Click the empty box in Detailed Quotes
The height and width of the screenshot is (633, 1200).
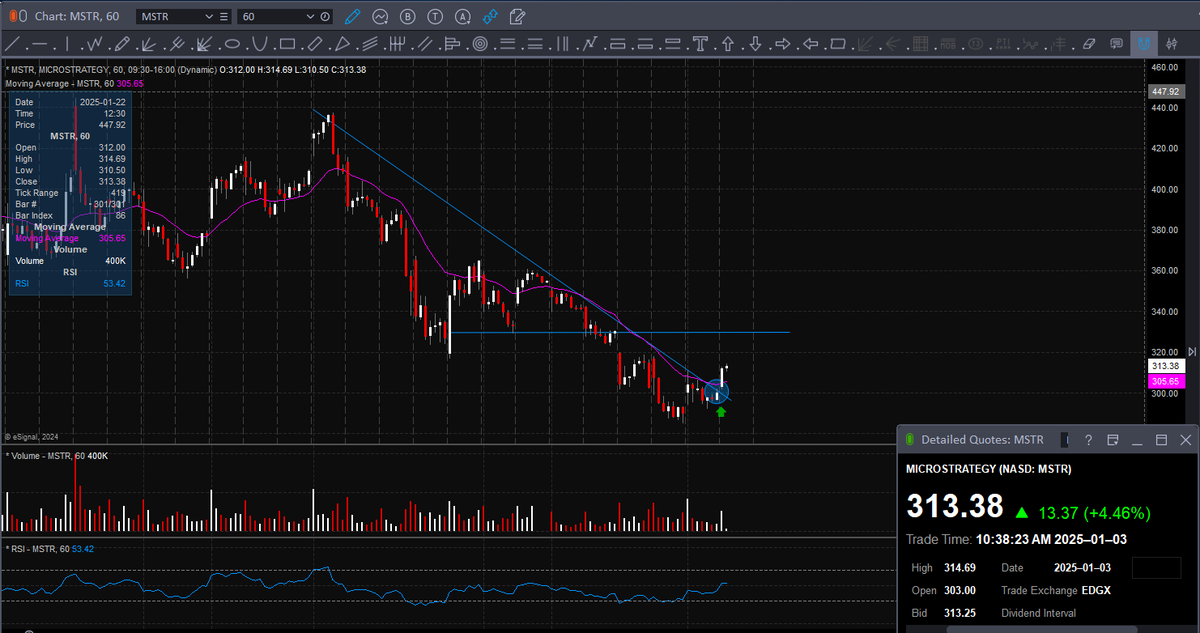[x=1156, y=568]
